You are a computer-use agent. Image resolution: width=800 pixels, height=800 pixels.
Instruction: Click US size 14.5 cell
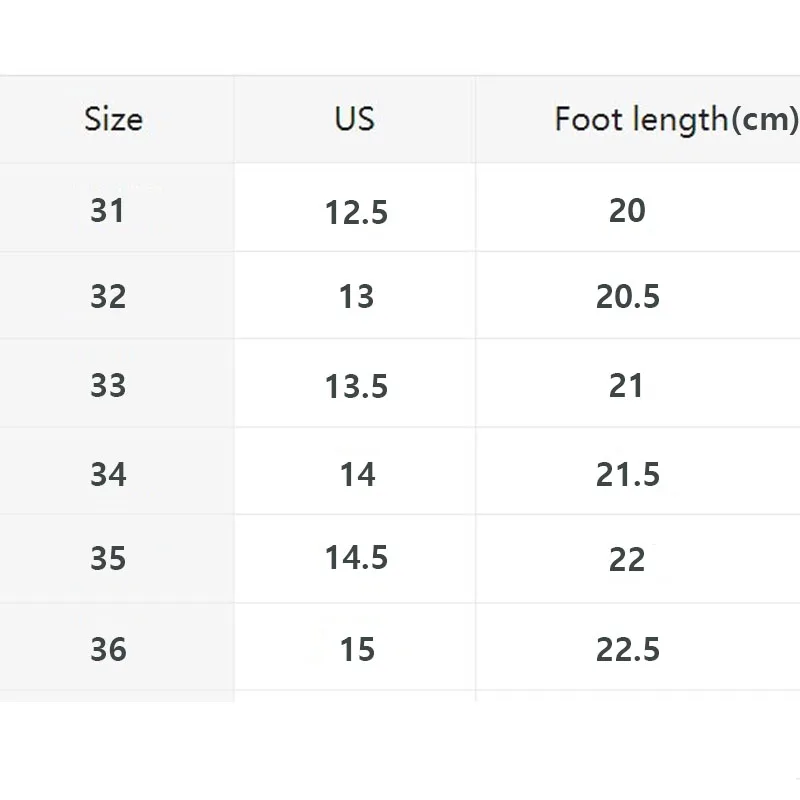click(356, 558)
